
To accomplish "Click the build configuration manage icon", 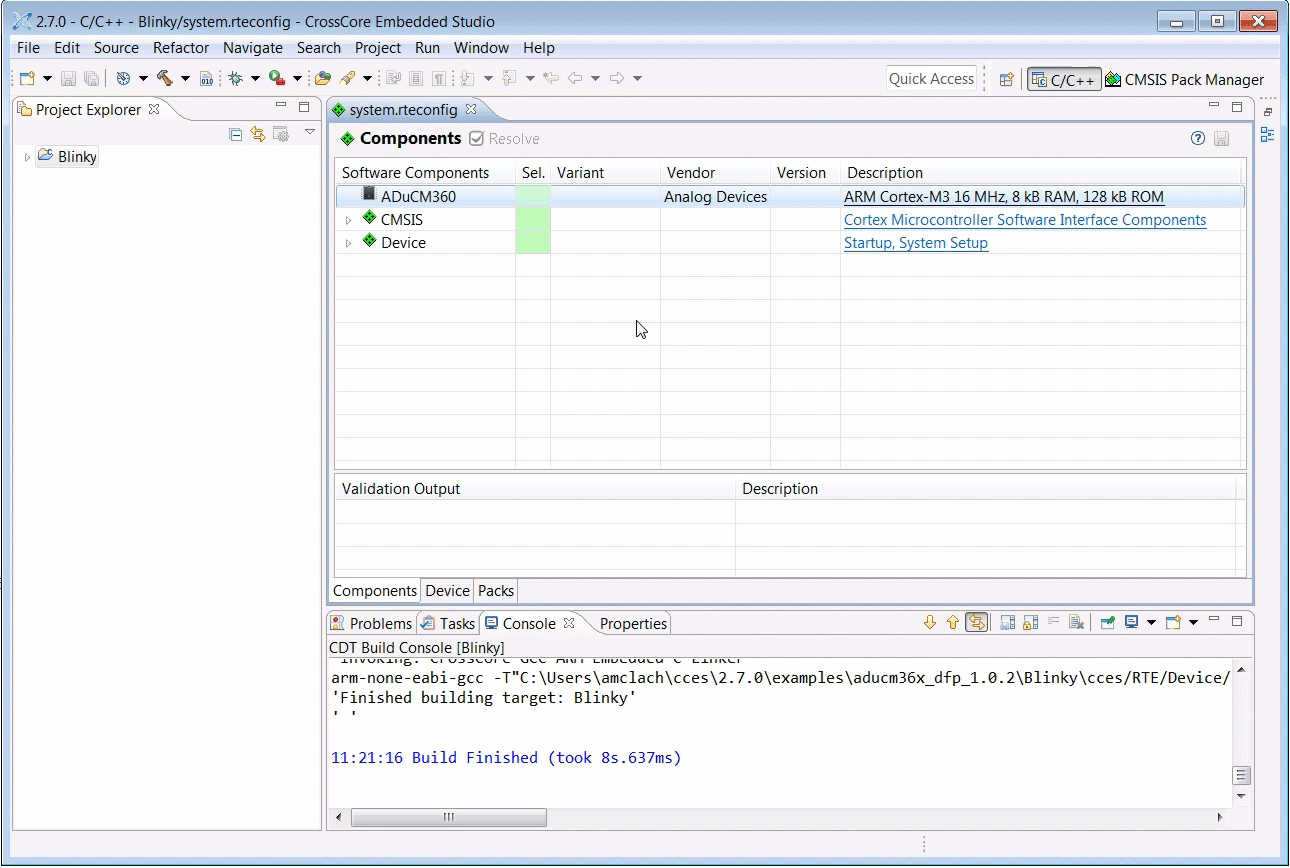I will 123,78.
